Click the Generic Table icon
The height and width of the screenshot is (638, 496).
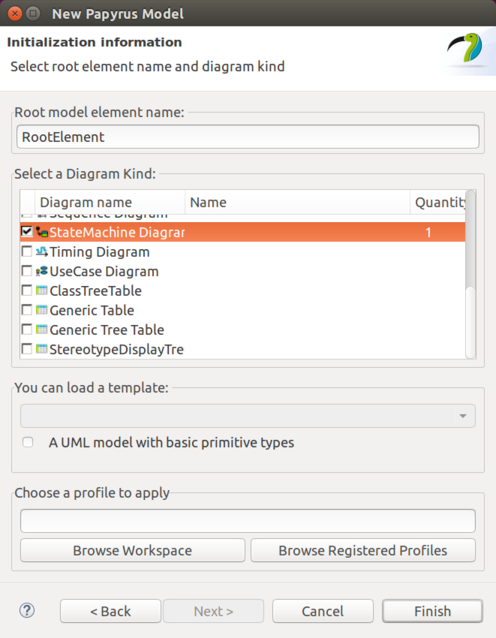pos(42,310)
